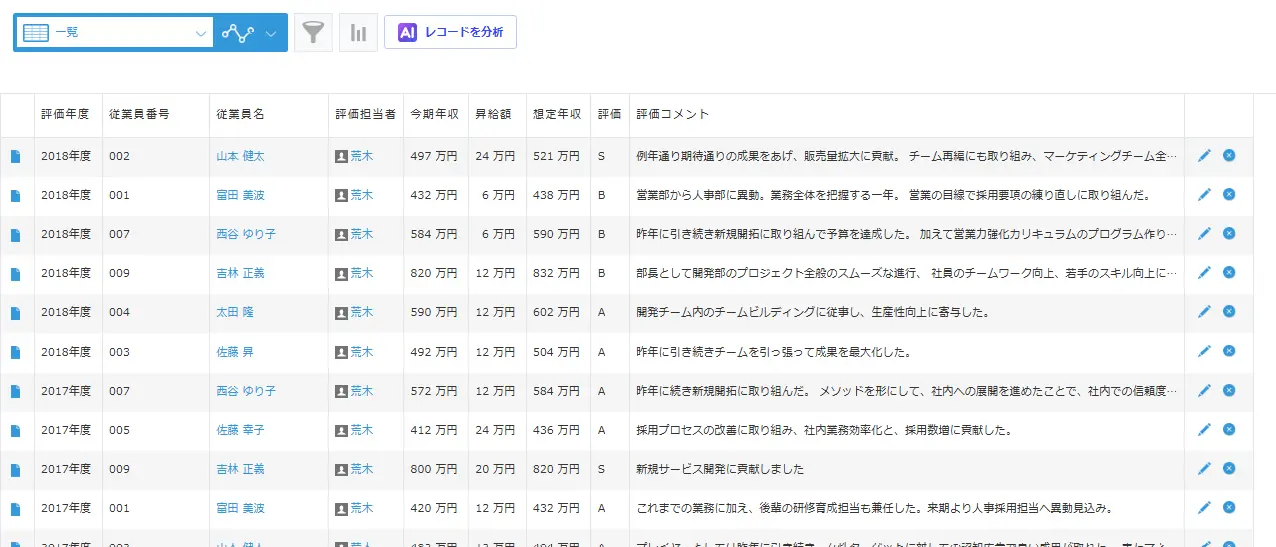Delete the 2017年度 吉林 正義 record

point(1229,468)
